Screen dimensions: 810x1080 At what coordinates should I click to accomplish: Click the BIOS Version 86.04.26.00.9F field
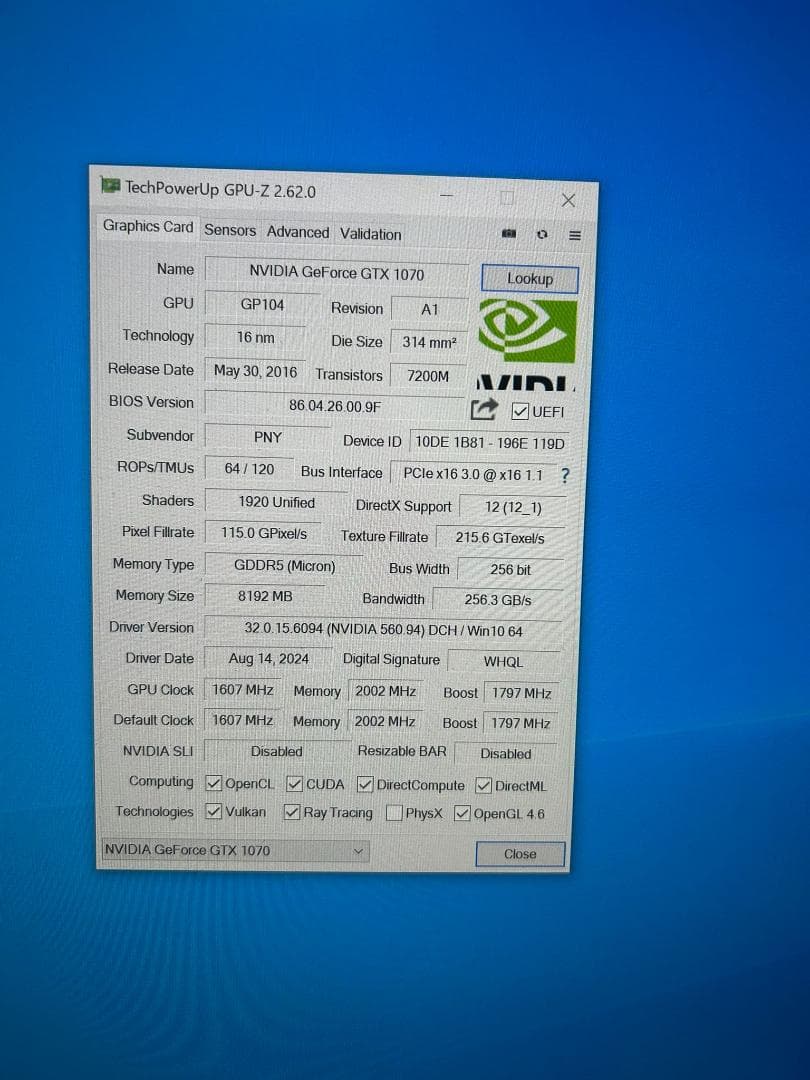coord(335,406)
